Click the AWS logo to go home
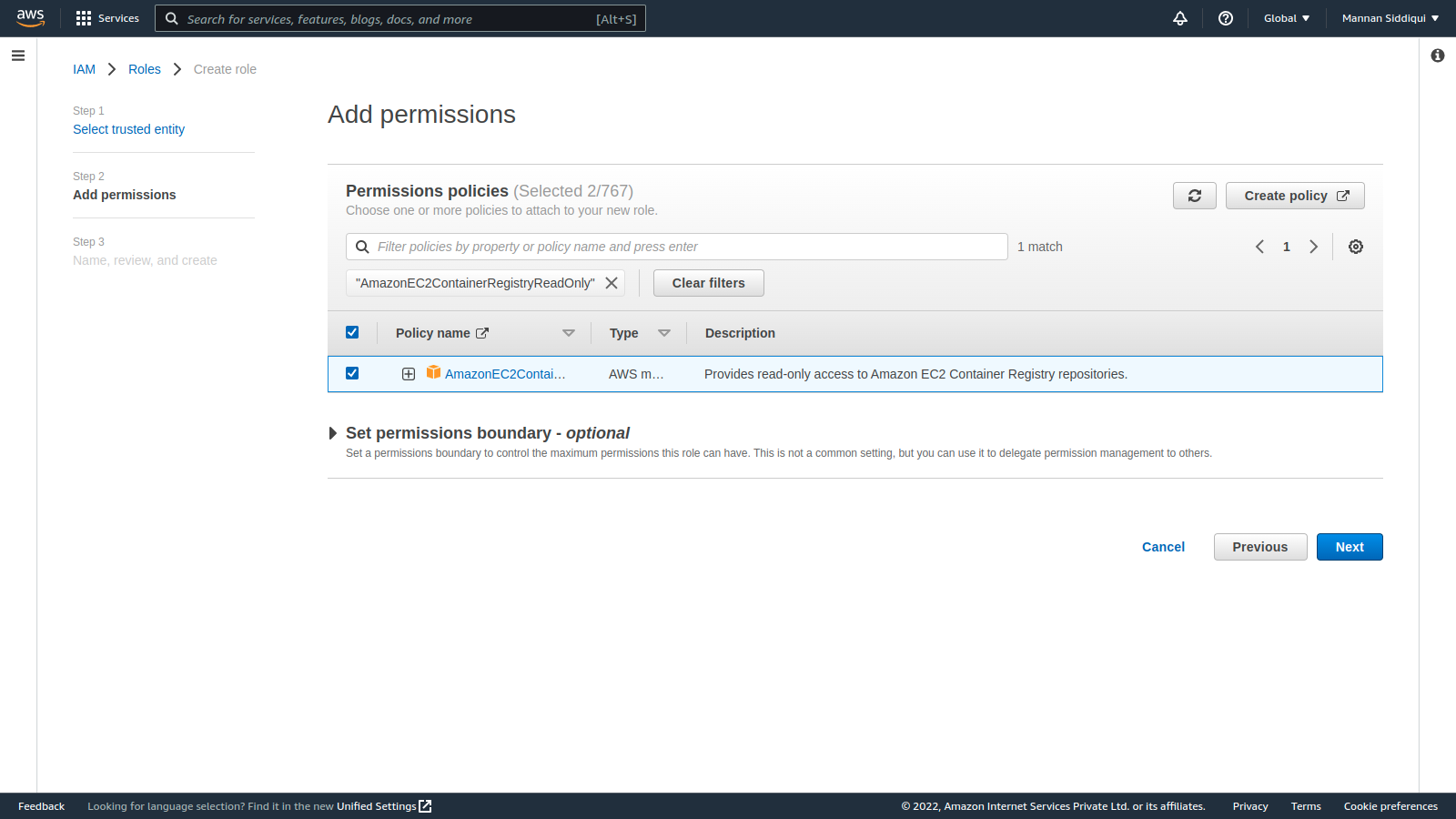 coord(30,17)
